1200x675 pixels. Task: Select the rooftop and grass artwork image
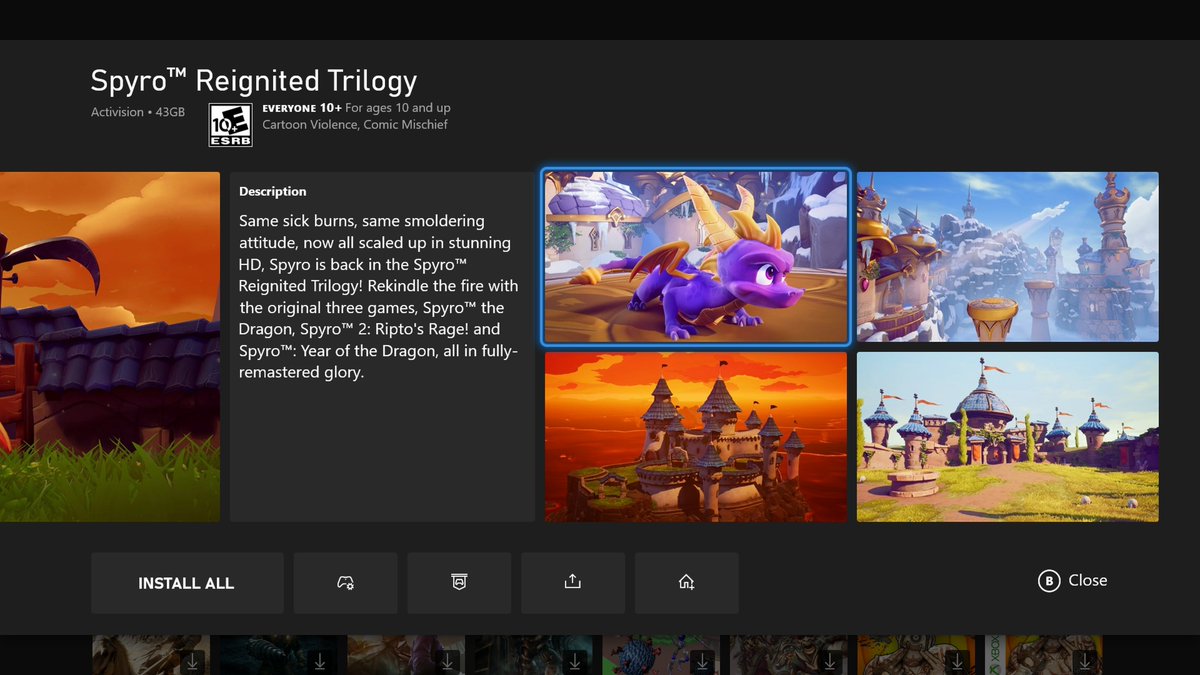click(x=110, y=347)
